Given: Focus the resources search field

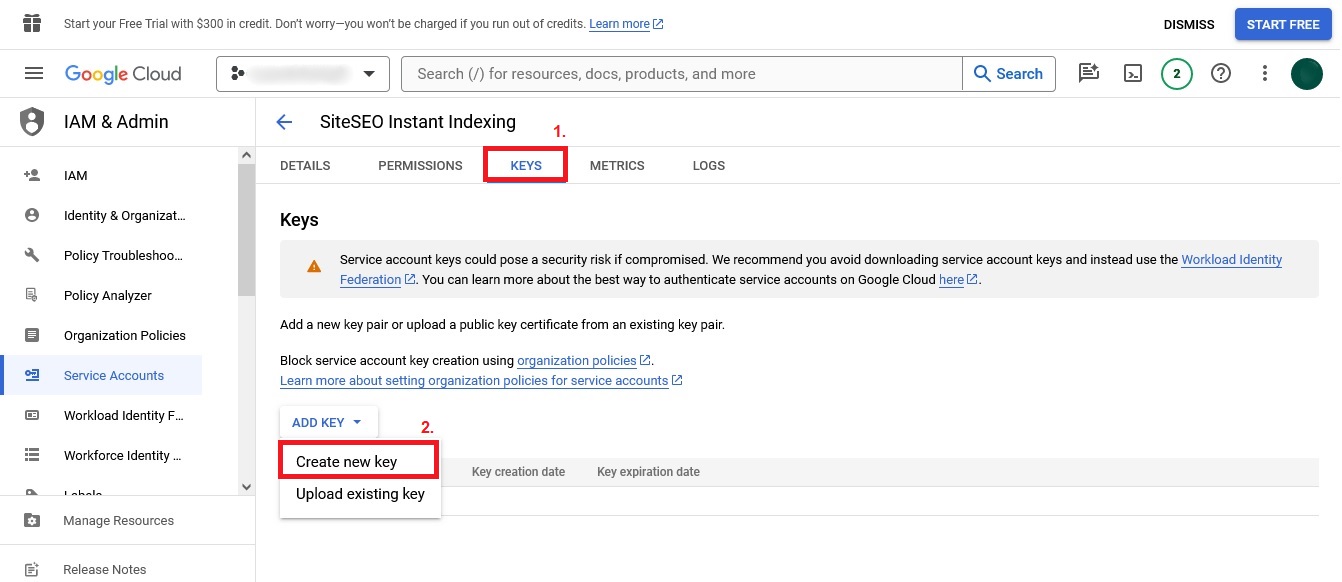Looking at the screenshot, I should point(682,74).
